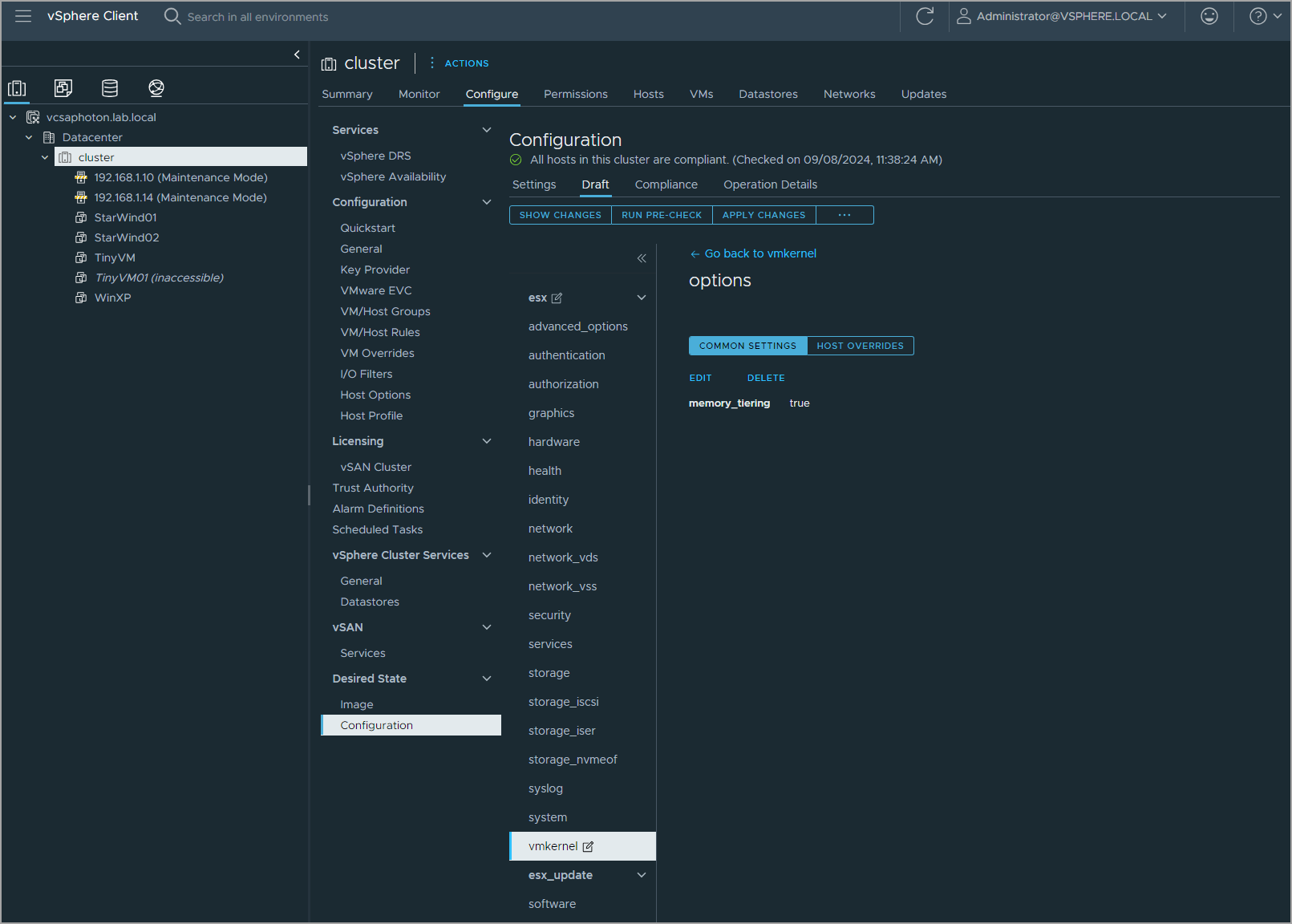Open vSphere DRS settings

click(x=375, y=156)
